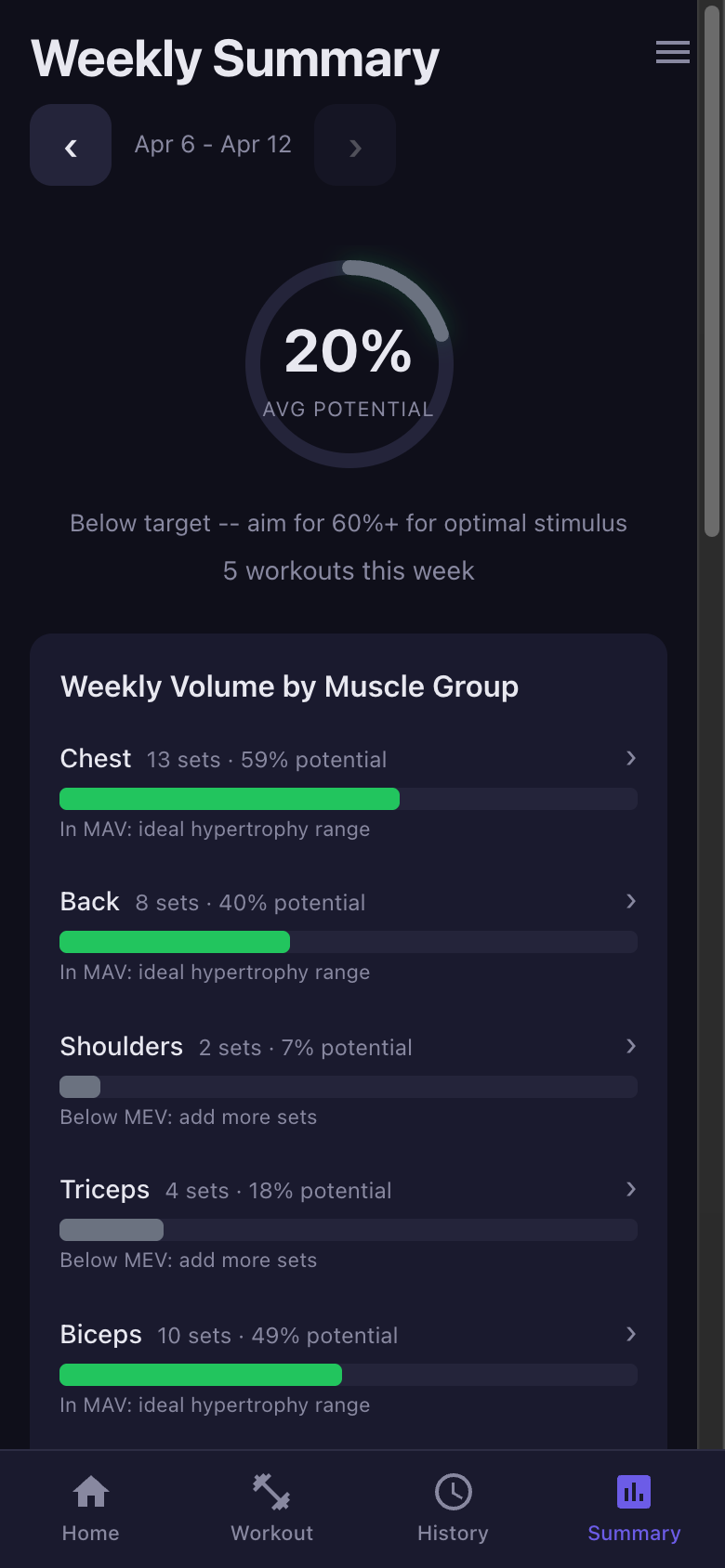Go to next week with right arrow
Image resolution: width=725 pixels, height=1568 pixels.
coord(354,145)
